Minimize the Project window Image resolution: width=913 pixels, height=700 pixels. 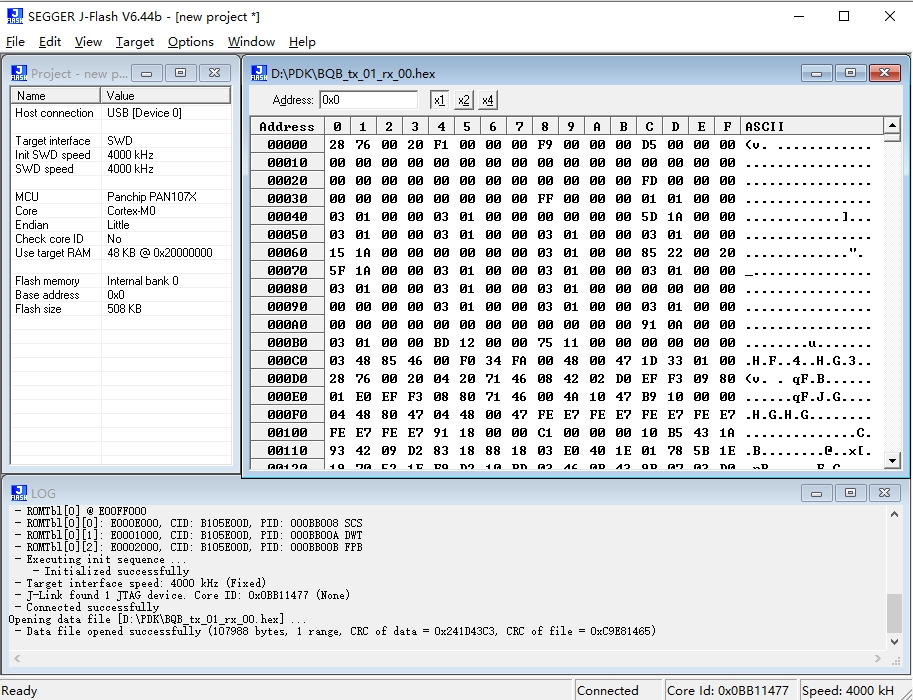pos(147,73)
